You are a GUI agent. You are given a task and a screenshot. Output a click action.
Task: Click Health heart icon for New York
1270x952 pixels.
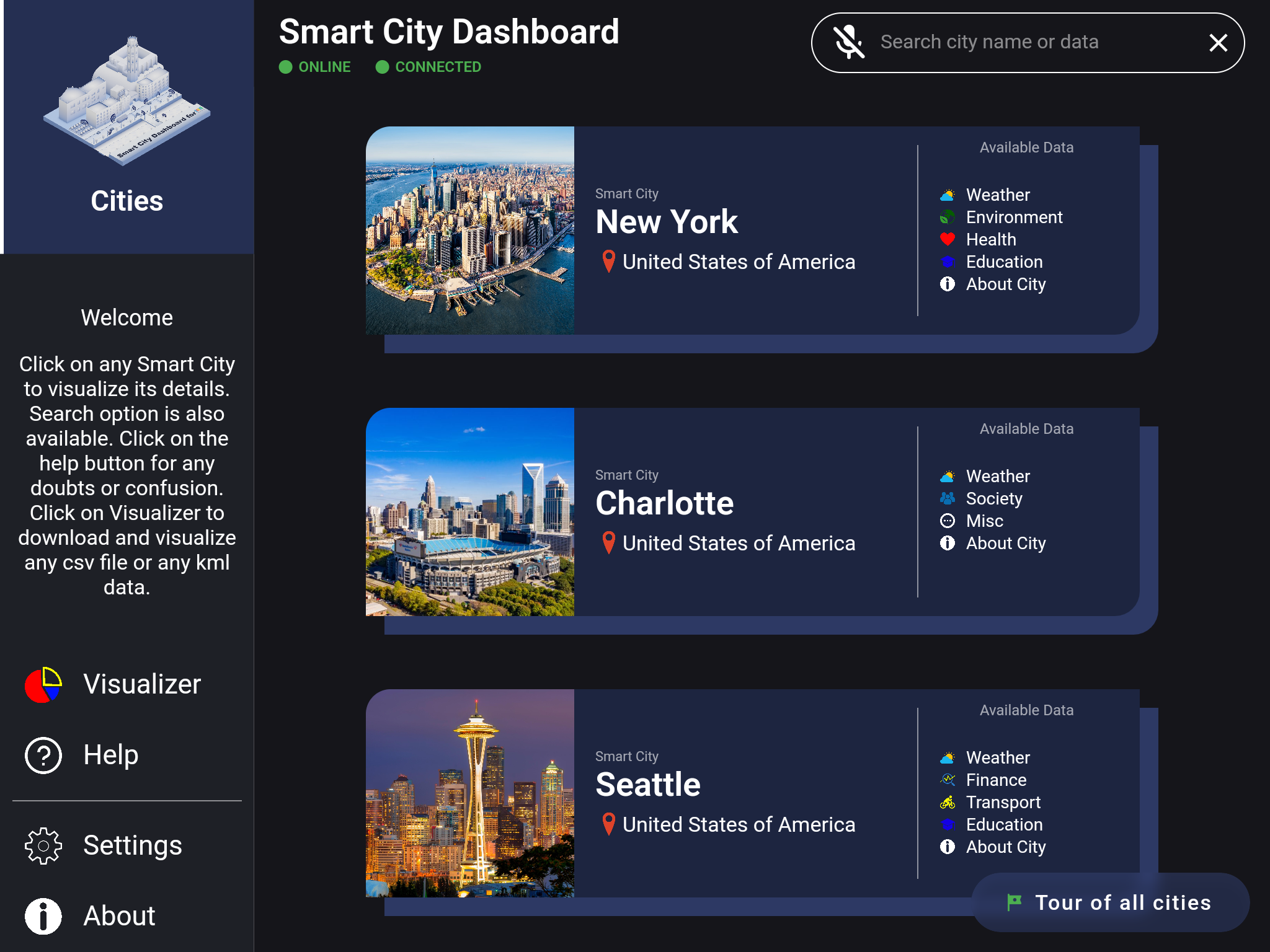[947, 239]
